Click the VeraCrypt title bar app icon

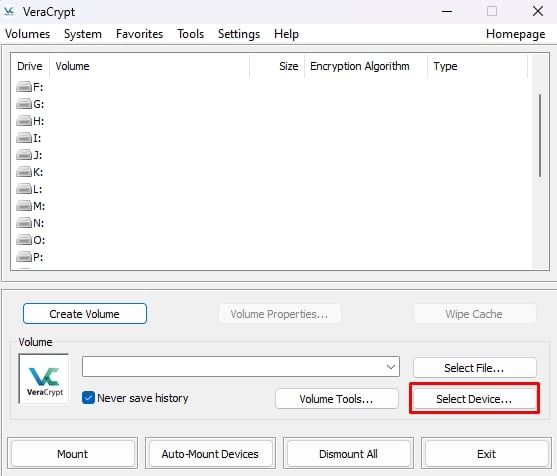pos(9,11)
